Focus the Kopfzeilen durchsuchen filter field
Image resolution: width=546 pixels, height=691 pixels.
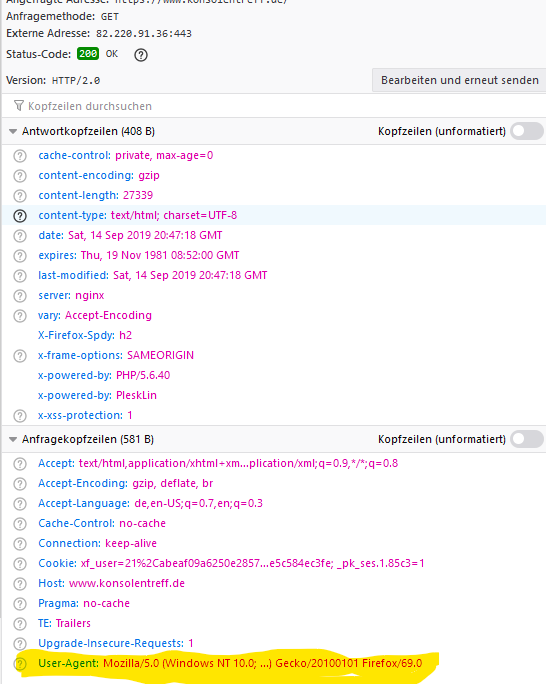point(273,106)
